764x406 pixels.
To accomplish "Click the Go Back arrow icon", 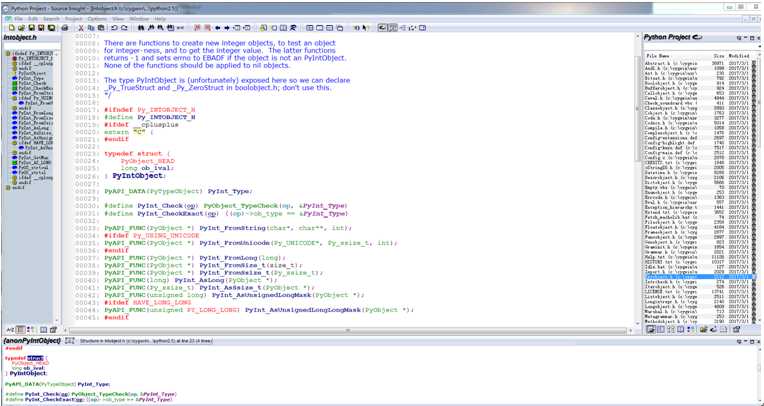I will [x=218, y=28].
